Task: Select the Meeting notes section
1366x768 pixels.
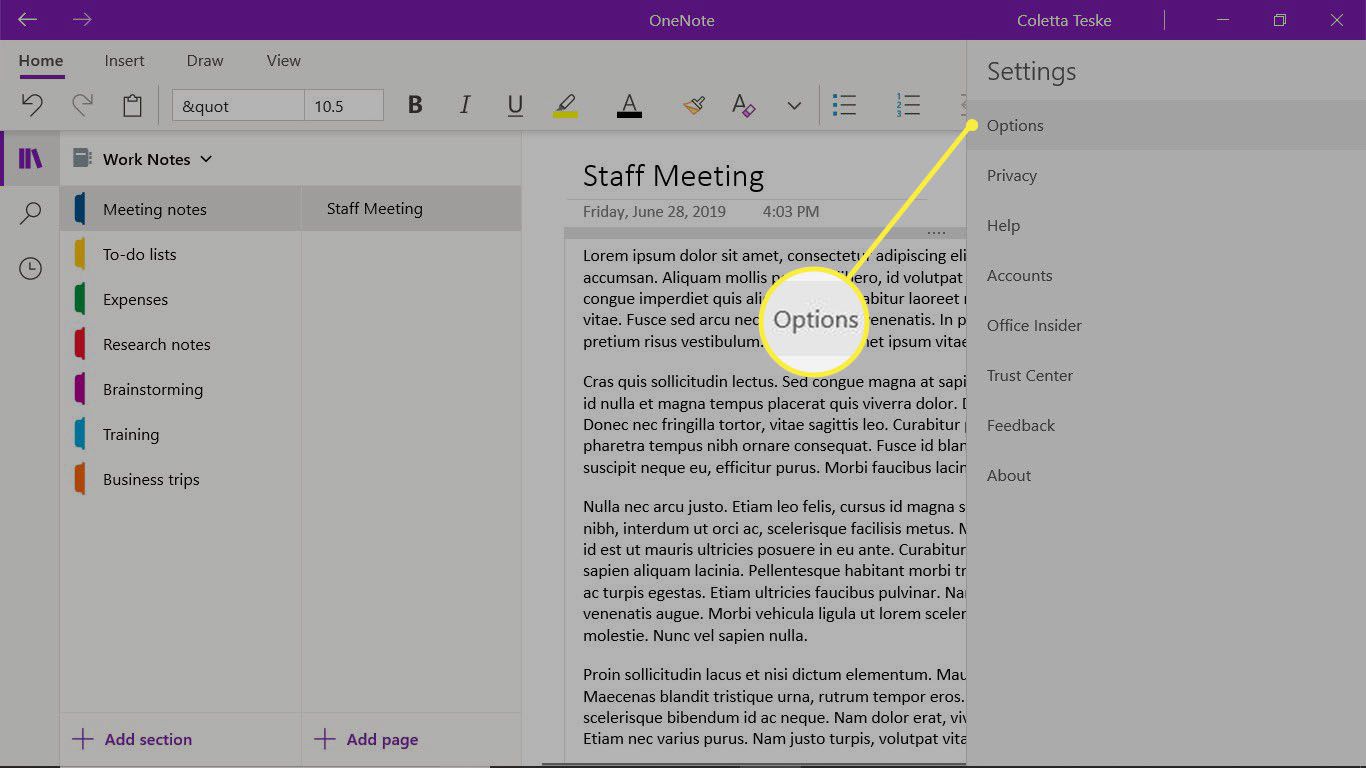Action: (180, 209)
